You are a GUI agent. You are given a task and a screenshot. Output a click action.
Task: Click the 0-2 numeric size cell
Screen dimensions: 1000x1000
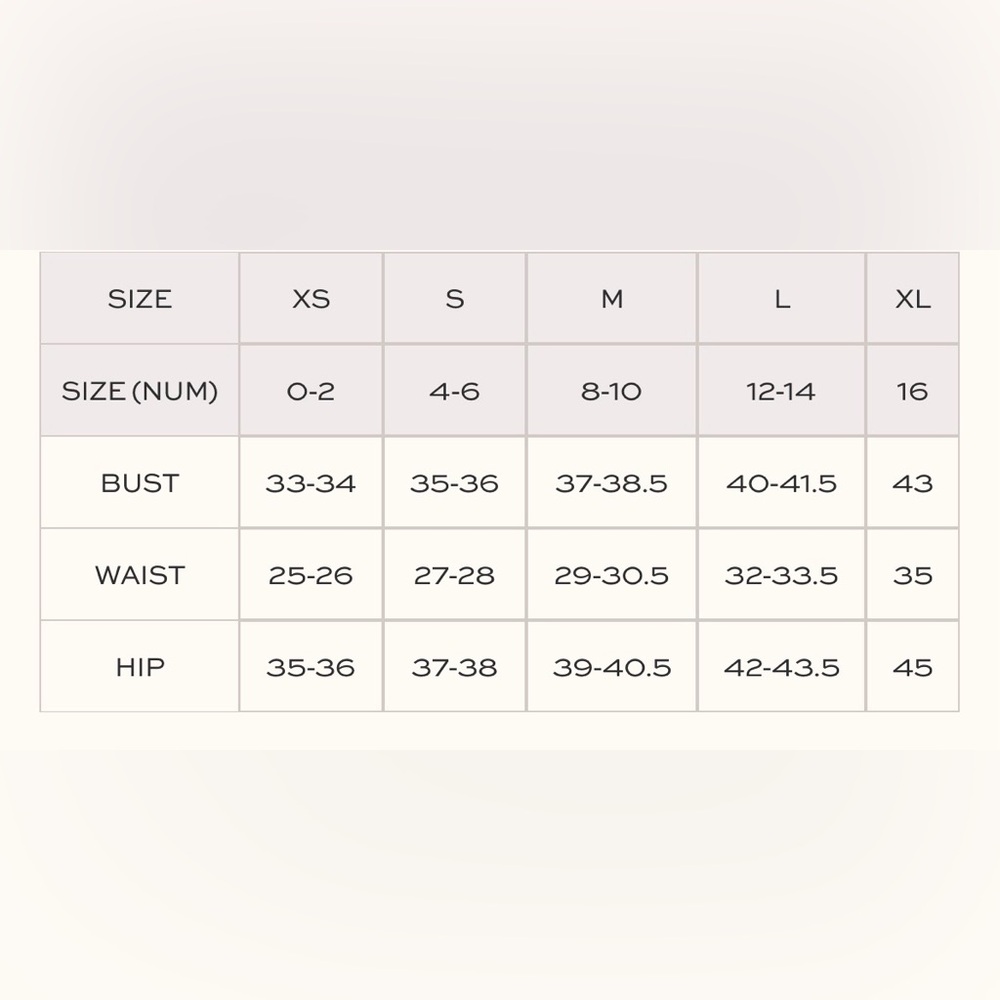pos(311,391)
